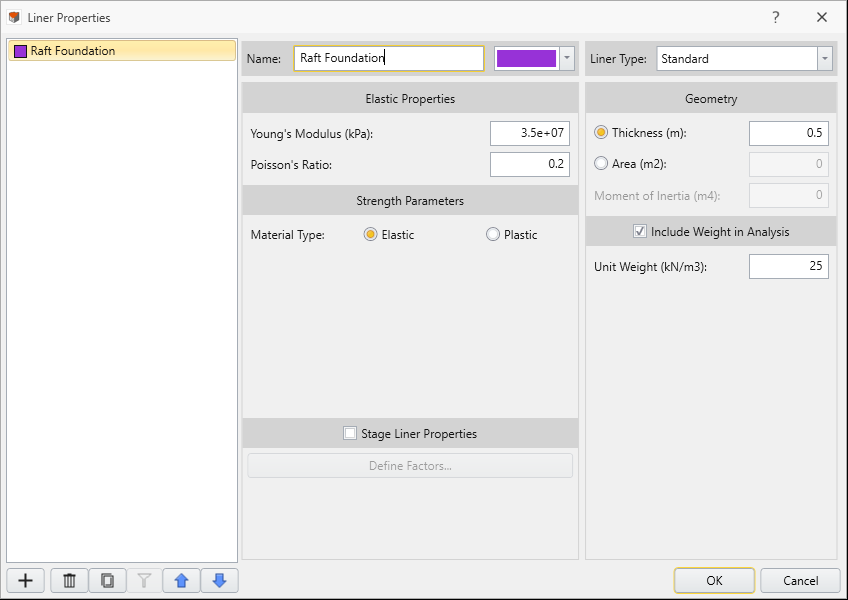Click the Material Type label

(x=287, y=235)
